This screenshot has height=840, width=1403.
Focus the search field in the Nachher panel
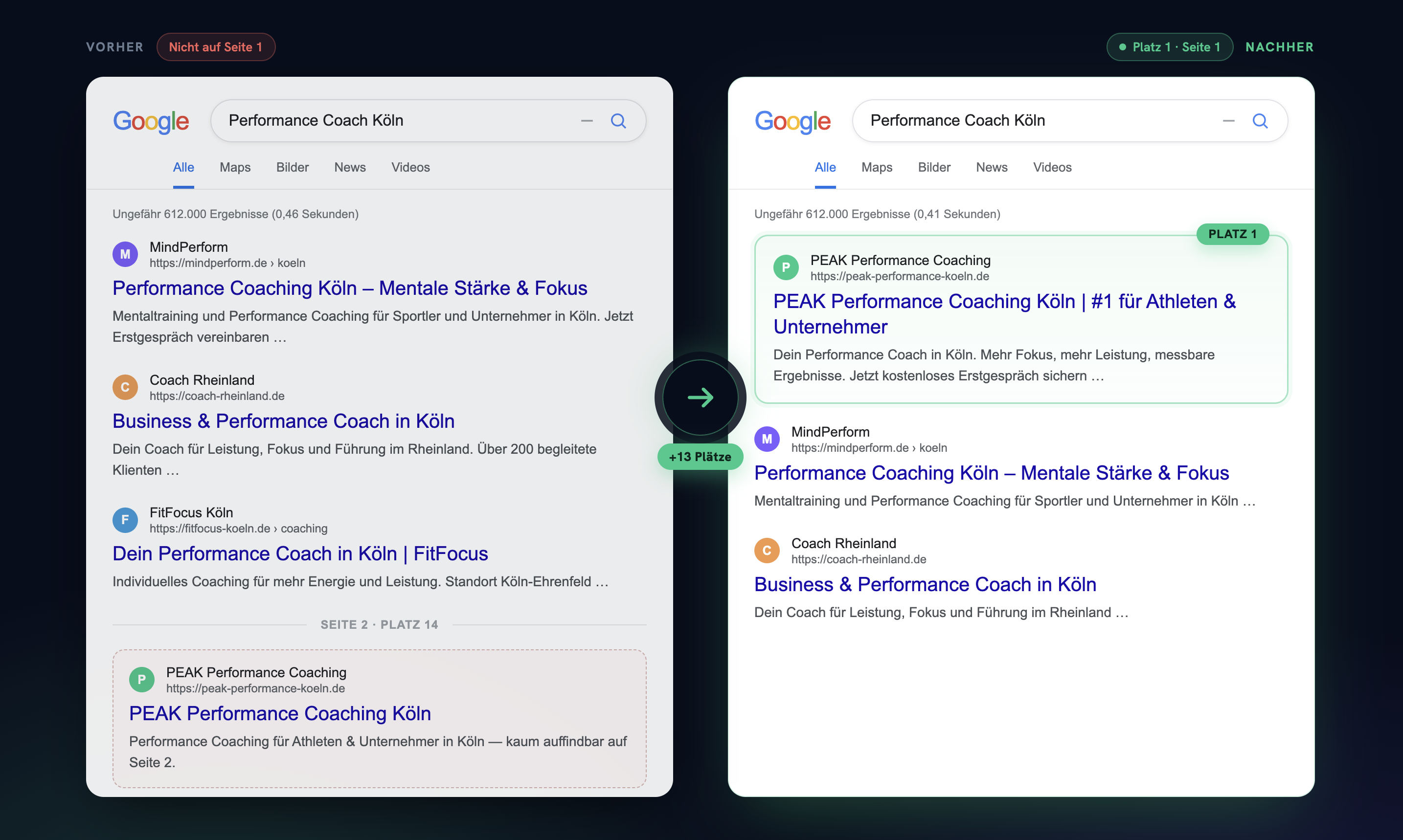pyautogui.click(x=1069, y=121)
